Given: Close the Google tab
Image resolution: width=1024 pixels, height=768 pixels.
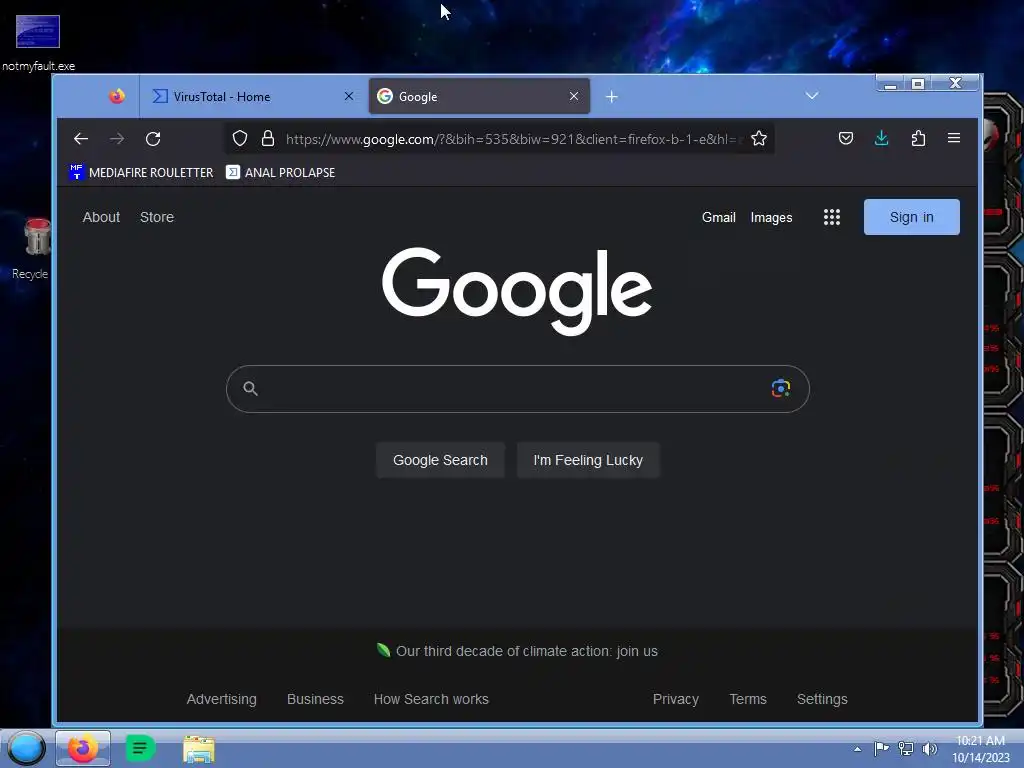Looking at the screenshot, I should click(573, 97).
